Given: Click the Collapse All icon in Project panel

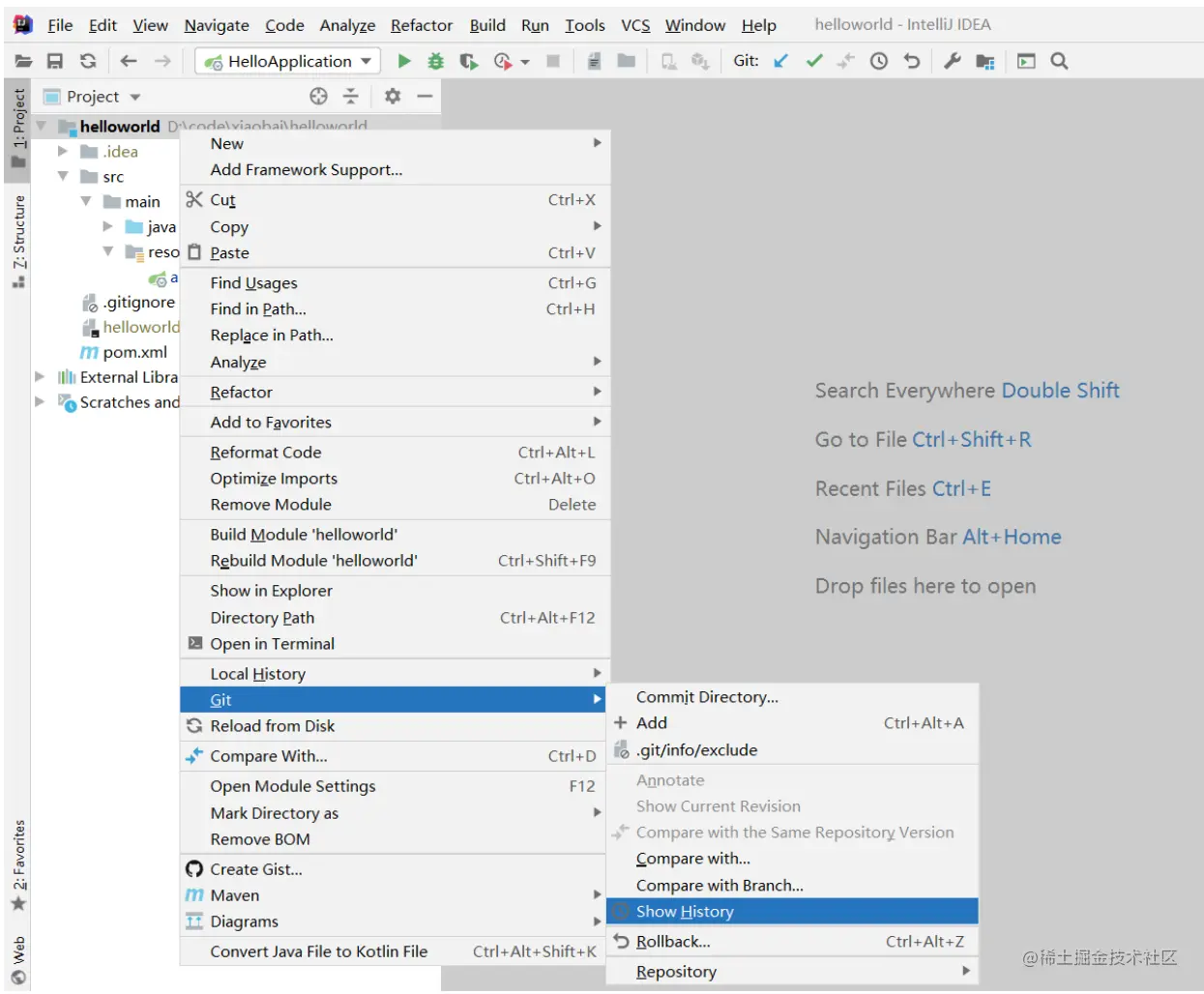Looking at the screenshot, I should coord(351,96).
